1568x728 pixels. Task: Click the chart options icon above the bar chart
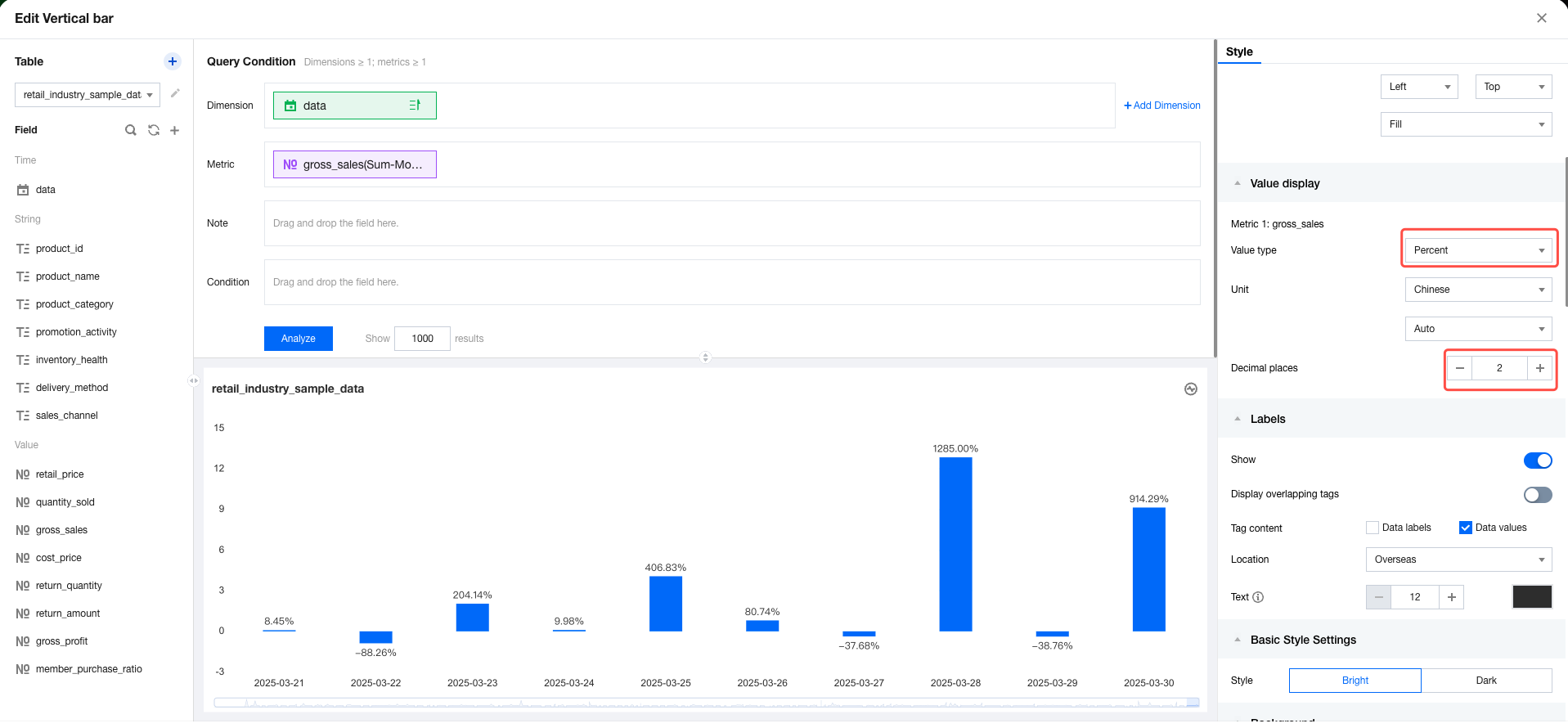click(1191, 389)
